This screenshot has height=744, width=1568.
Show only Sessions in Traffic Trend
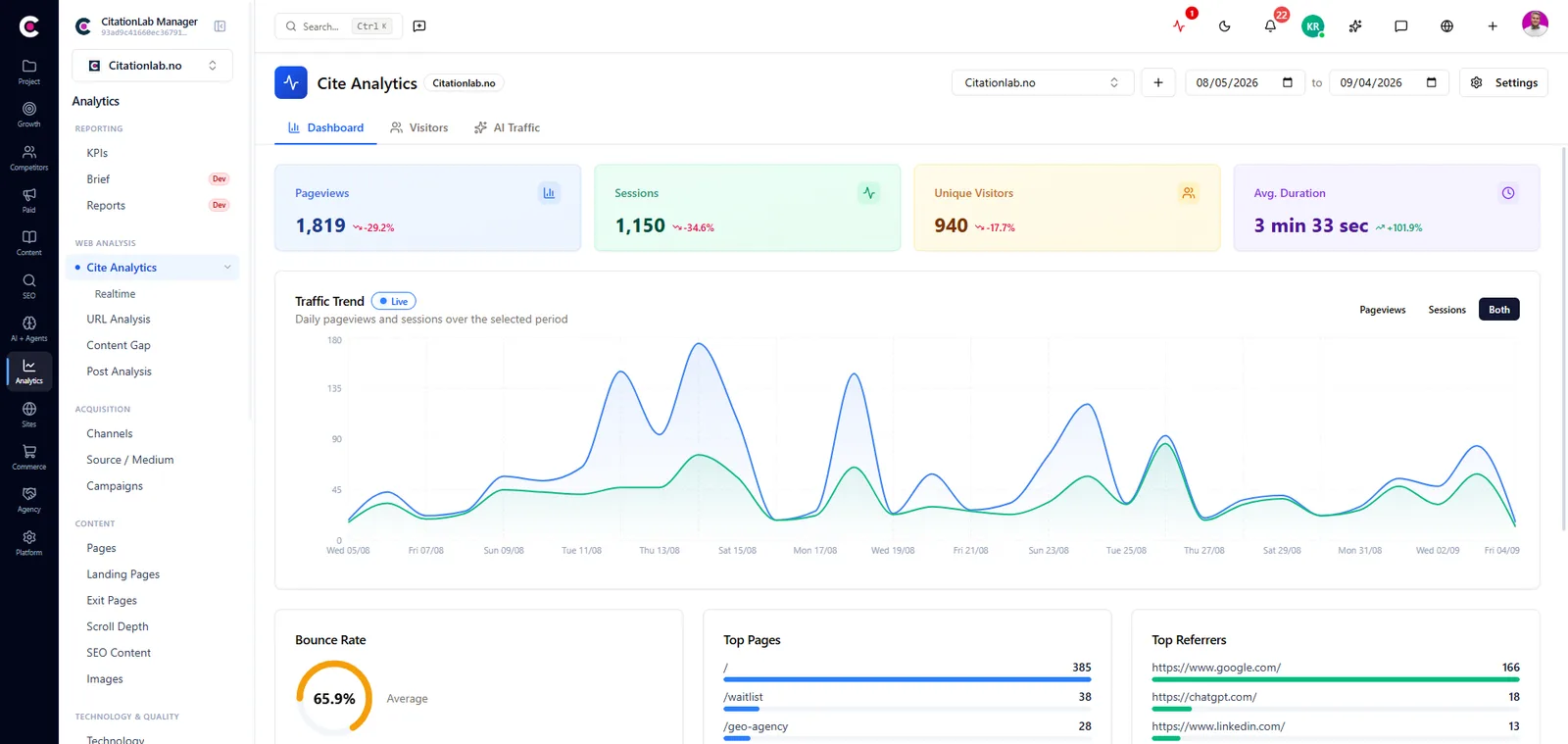click(x=1446, y=310)
